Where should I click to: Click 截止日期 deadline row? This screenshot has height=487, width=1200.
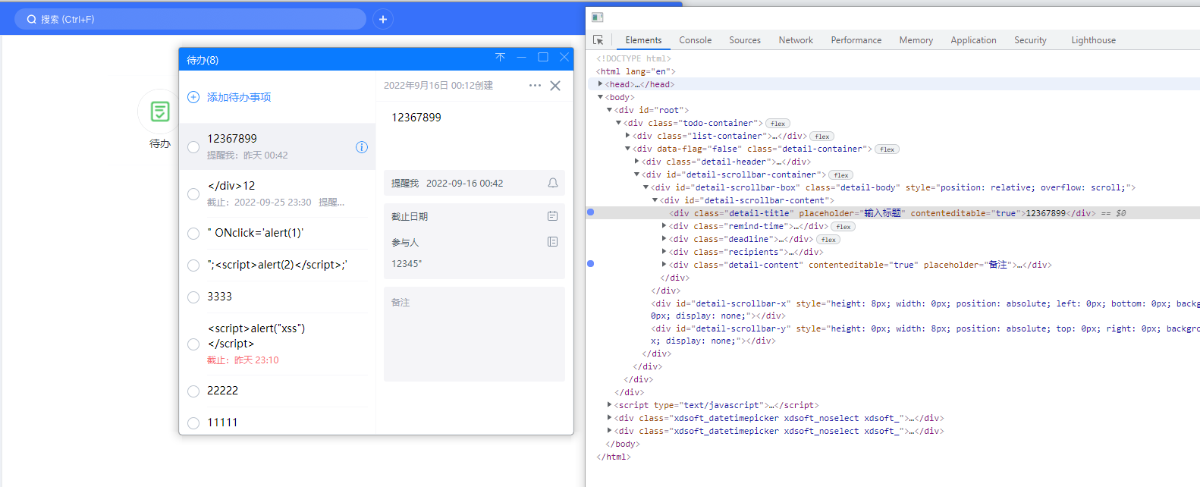(474, 216)
